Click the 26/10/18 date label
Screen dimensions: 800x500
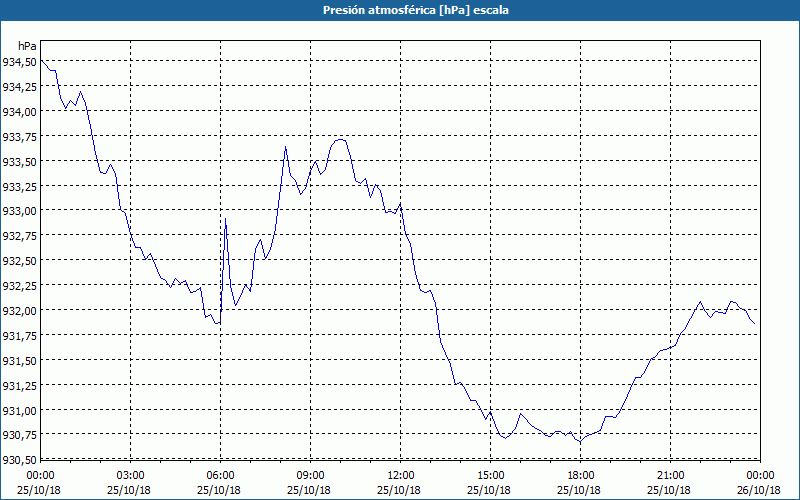tap(759, 490)
